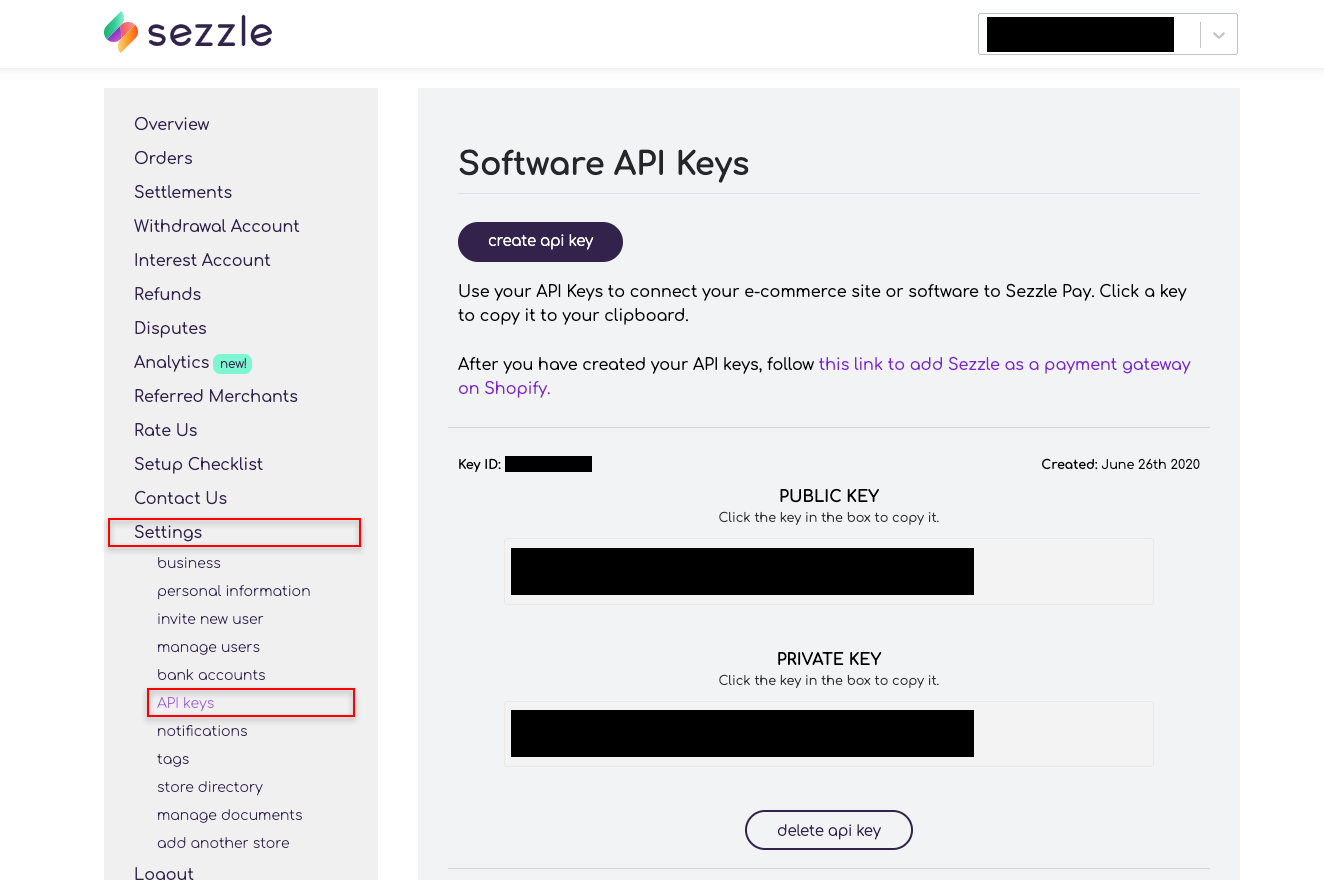
Task: Select API keys in Settings submenu
Action: click(x=186, y=703)
